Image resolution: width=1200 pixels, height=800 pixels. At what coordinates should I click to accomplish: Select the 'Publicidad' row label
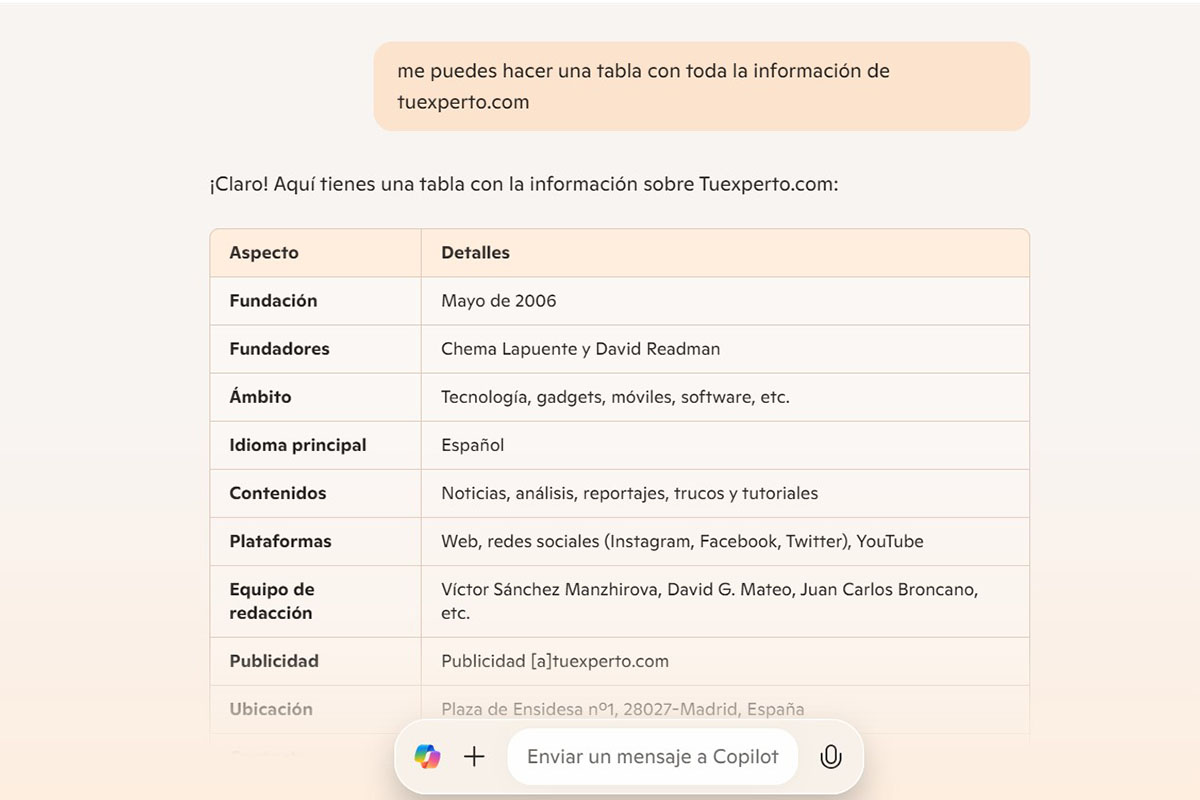[x=274, y=661]
